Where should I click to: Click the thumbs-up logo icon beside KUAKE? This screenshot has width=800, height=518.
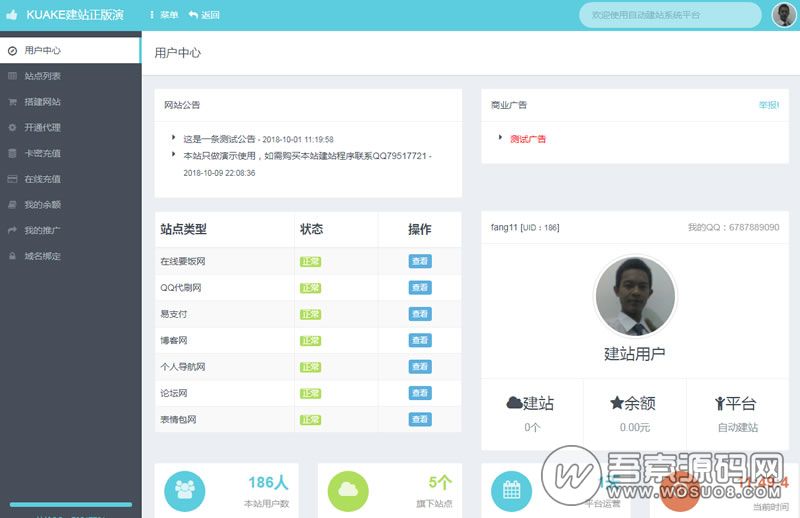click(12, 15)
